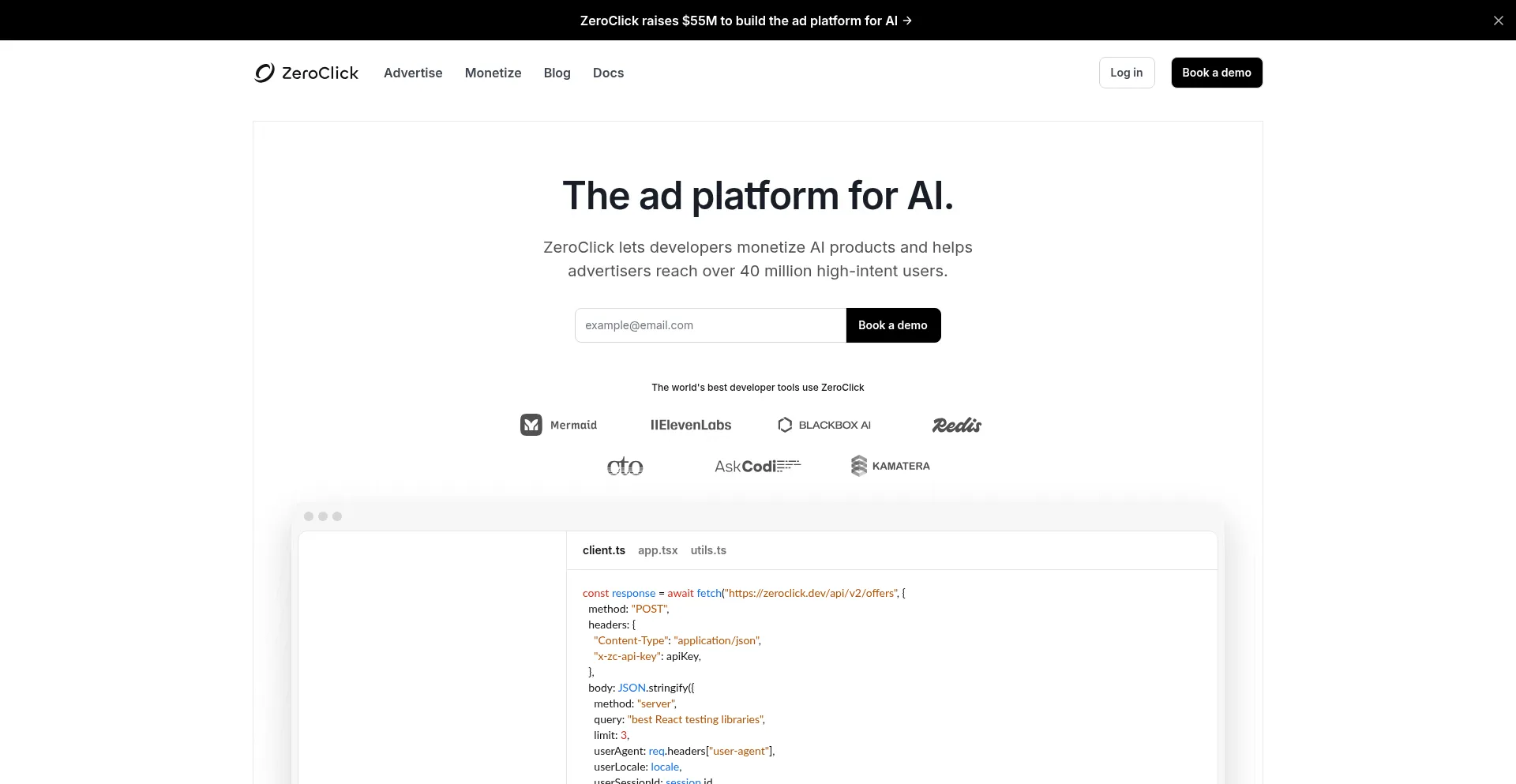Switch to the utils.ts tab
1516x784 pixels.
pos(708,550)
